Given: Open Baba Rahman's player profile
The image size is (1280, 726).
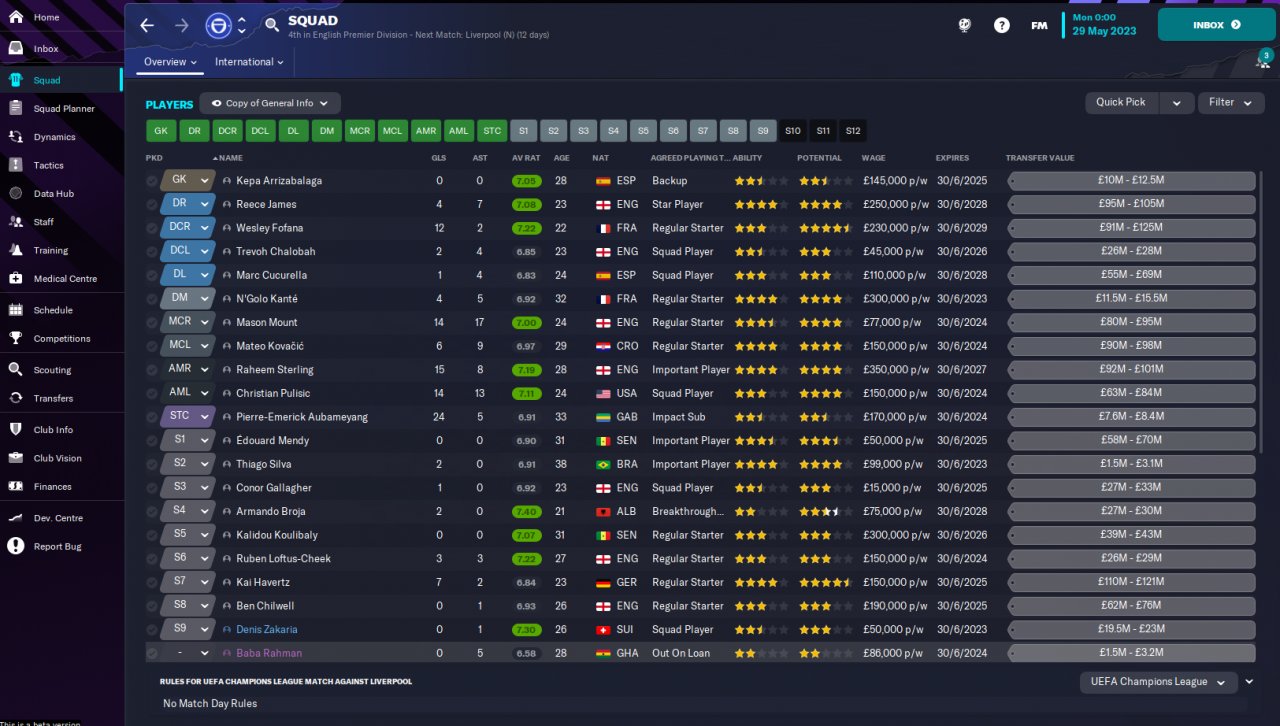Looking at the screenshot, I should (269, 653).
